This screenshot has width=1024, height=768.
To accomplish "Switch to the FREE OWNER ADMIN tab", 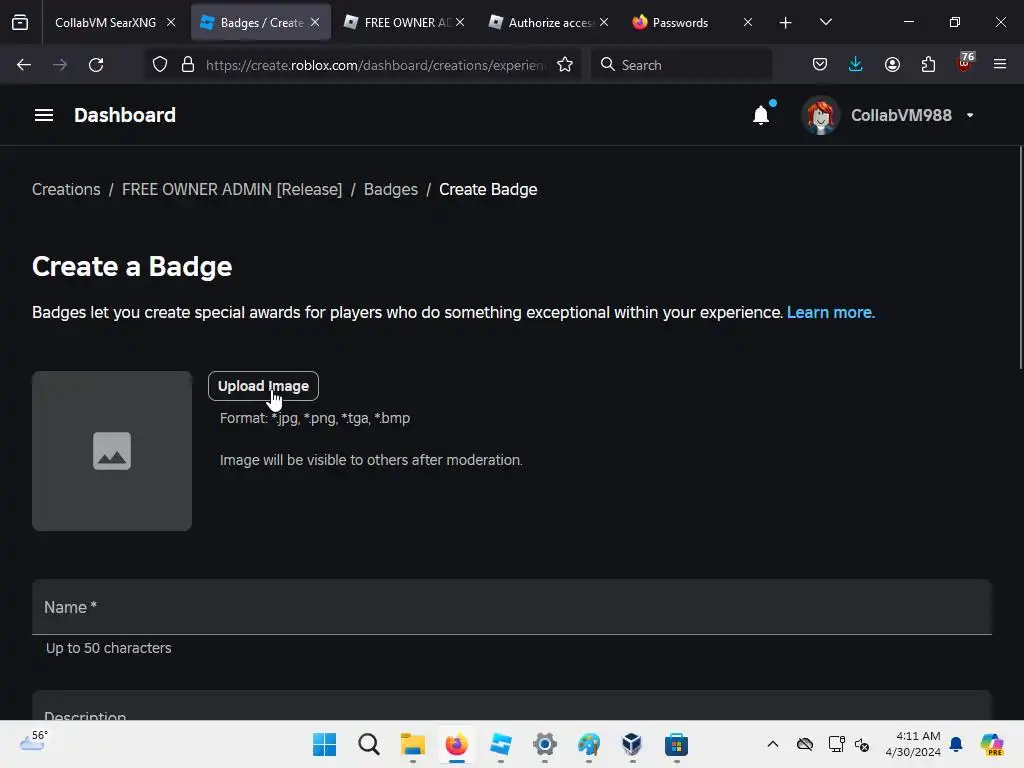I will tap(406, 22).
